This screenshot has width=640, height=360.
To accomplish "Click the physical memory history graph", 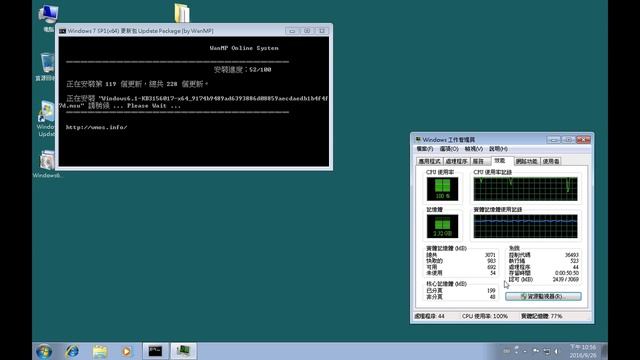I will [525, 227].
